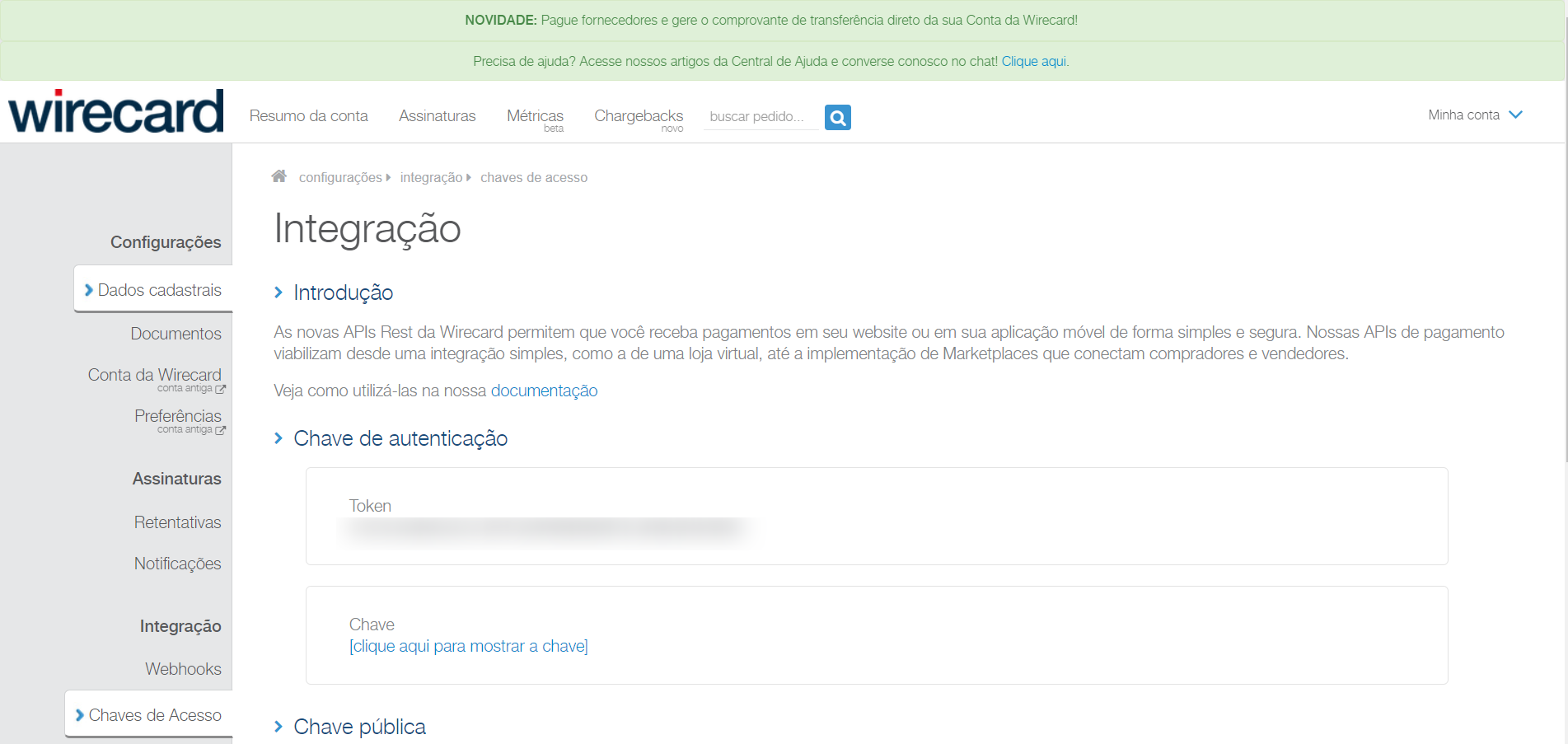Click the Chave label
1568x744 pixels.
pyautogui.click(x=372, y=625)
